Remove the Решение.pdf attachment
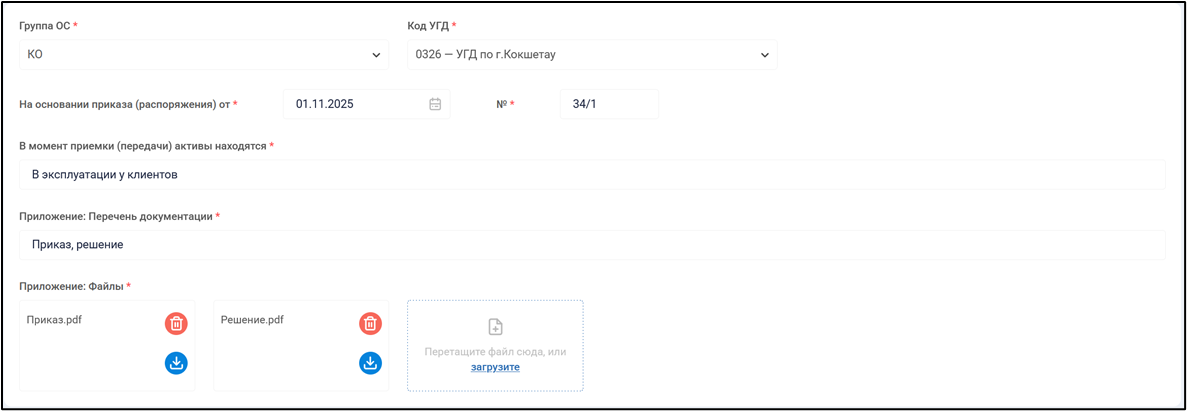Image resolution: width=1187 pixels, height=411 pixels. [370, 323]
